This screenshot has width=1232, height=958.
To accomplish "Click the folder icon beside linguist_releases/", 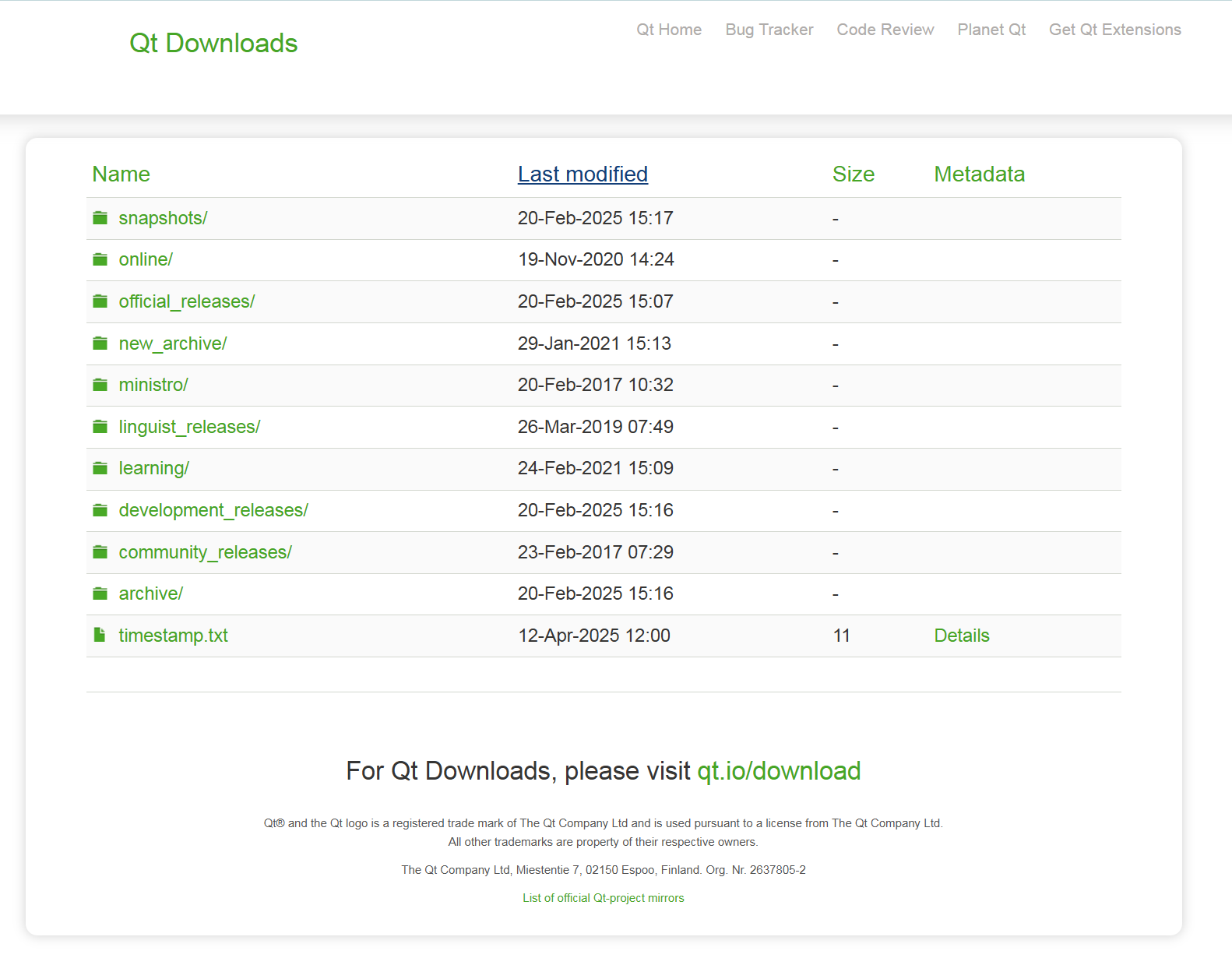I will click(100, 427).
